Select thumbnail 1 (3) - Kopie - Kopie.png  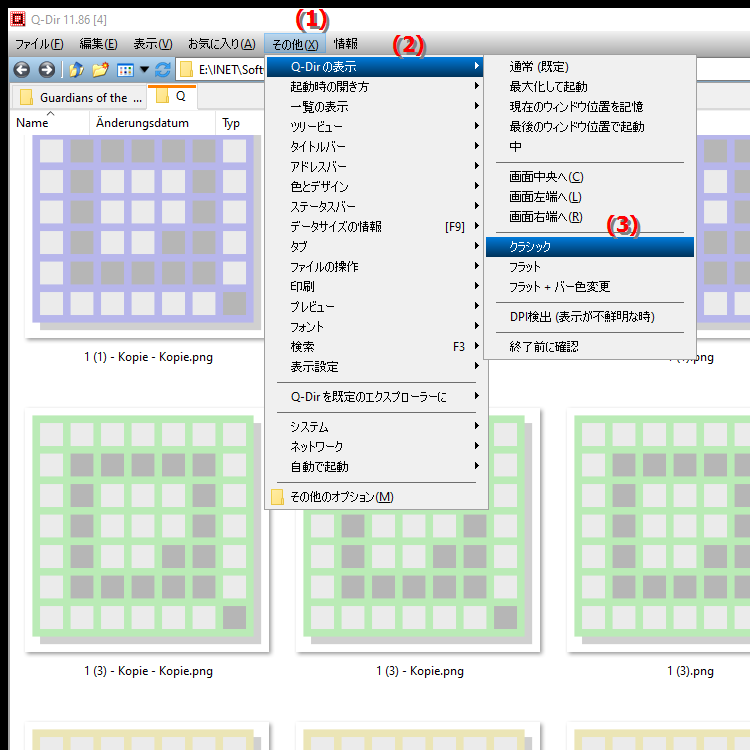(147, 530)
